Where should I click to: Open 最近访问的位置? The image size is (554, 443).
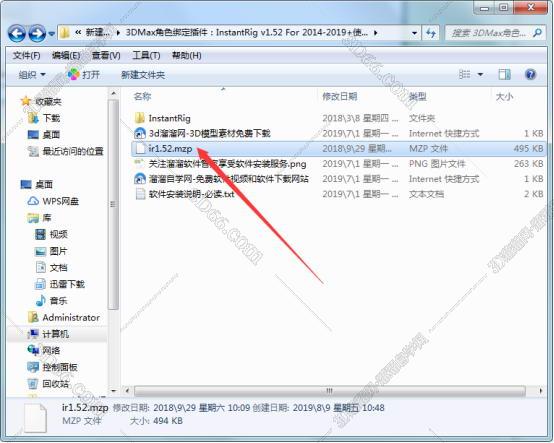66,151
